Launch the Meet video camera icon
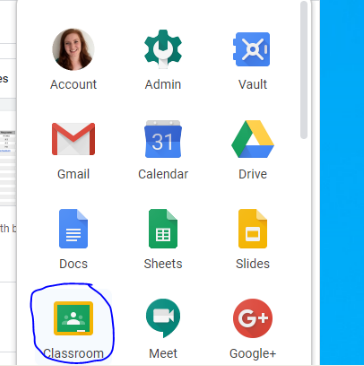 click(163, 318)
